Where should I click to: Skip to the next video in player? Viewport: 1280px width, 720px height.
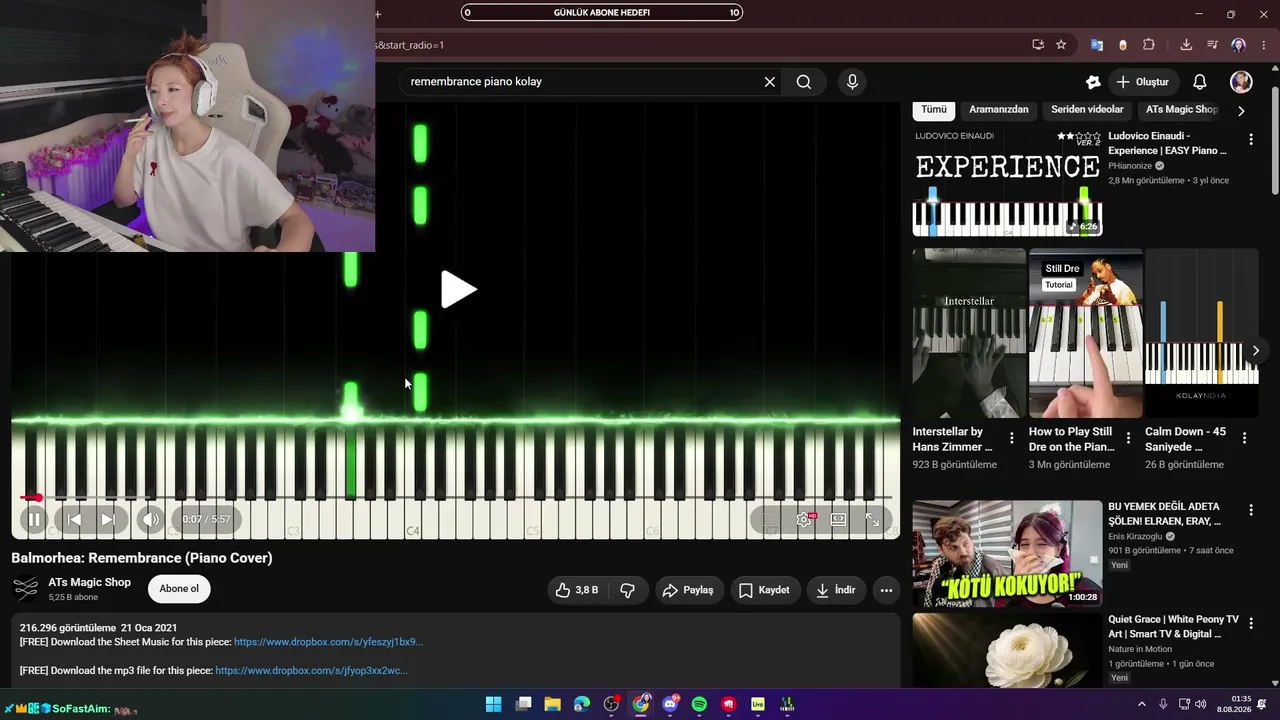click(x=108, y=519)
